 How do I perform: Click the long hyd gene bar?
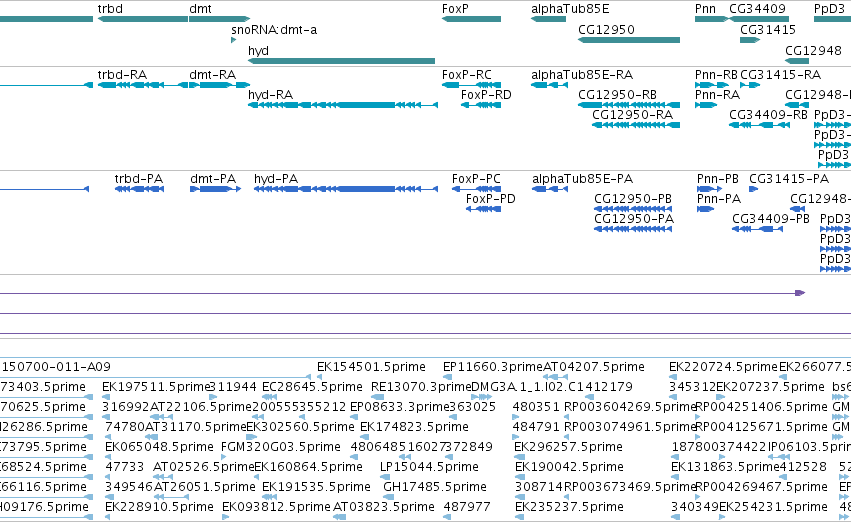tap(341, 61)
